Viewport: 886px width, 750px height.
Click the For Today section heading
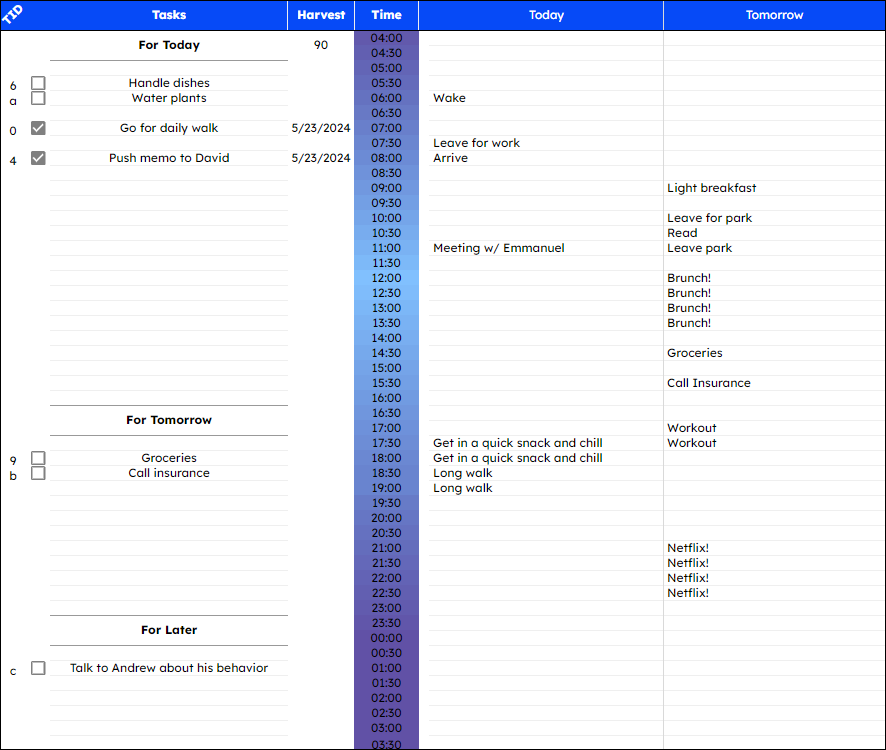[168, 45]
